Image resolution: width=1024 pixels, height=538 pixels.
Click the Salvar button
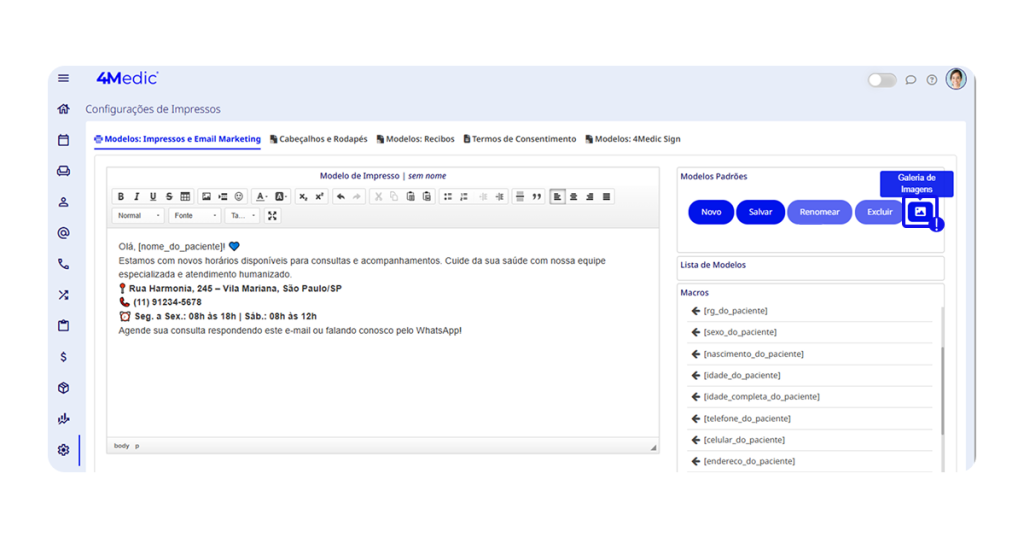(760, 212)
